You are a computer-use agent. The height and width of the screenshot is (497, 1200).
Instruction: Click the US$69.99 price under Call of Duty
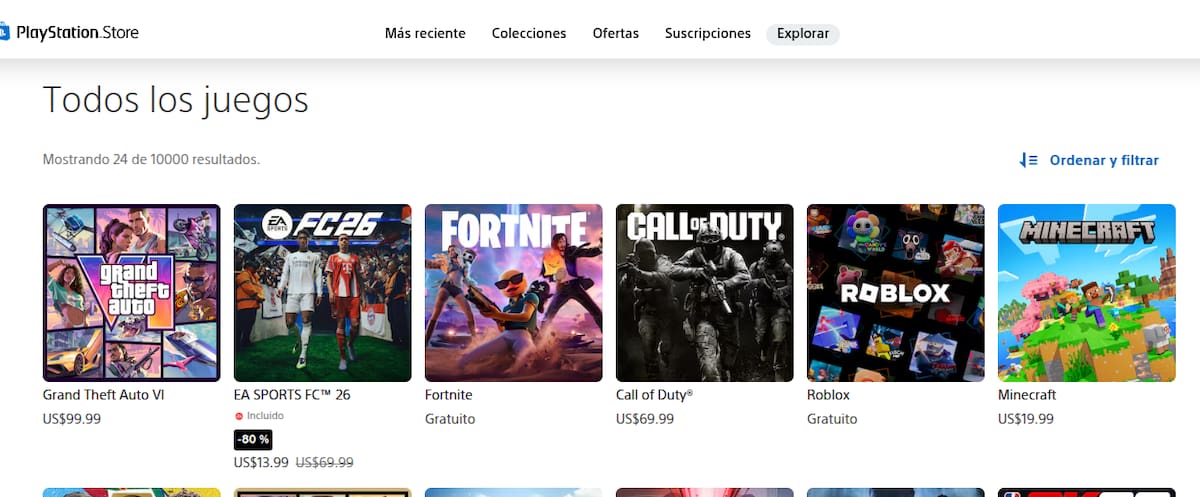[x=645, y=419]
